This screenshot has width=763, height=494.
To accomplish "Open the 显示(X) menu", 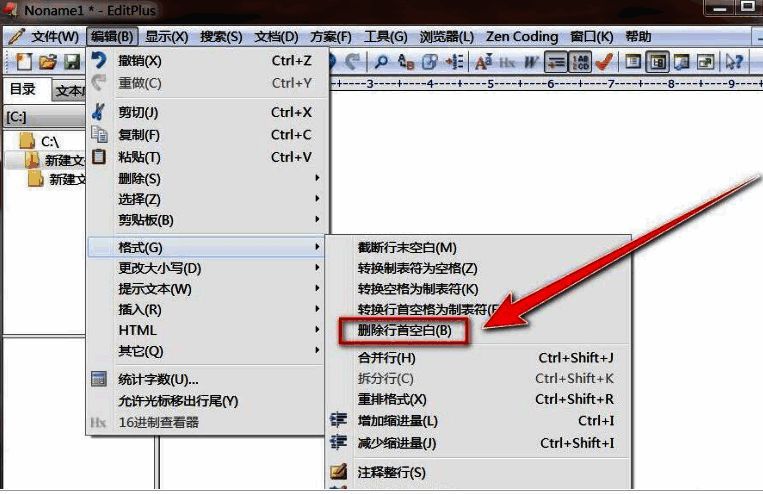I will [166, 37].
